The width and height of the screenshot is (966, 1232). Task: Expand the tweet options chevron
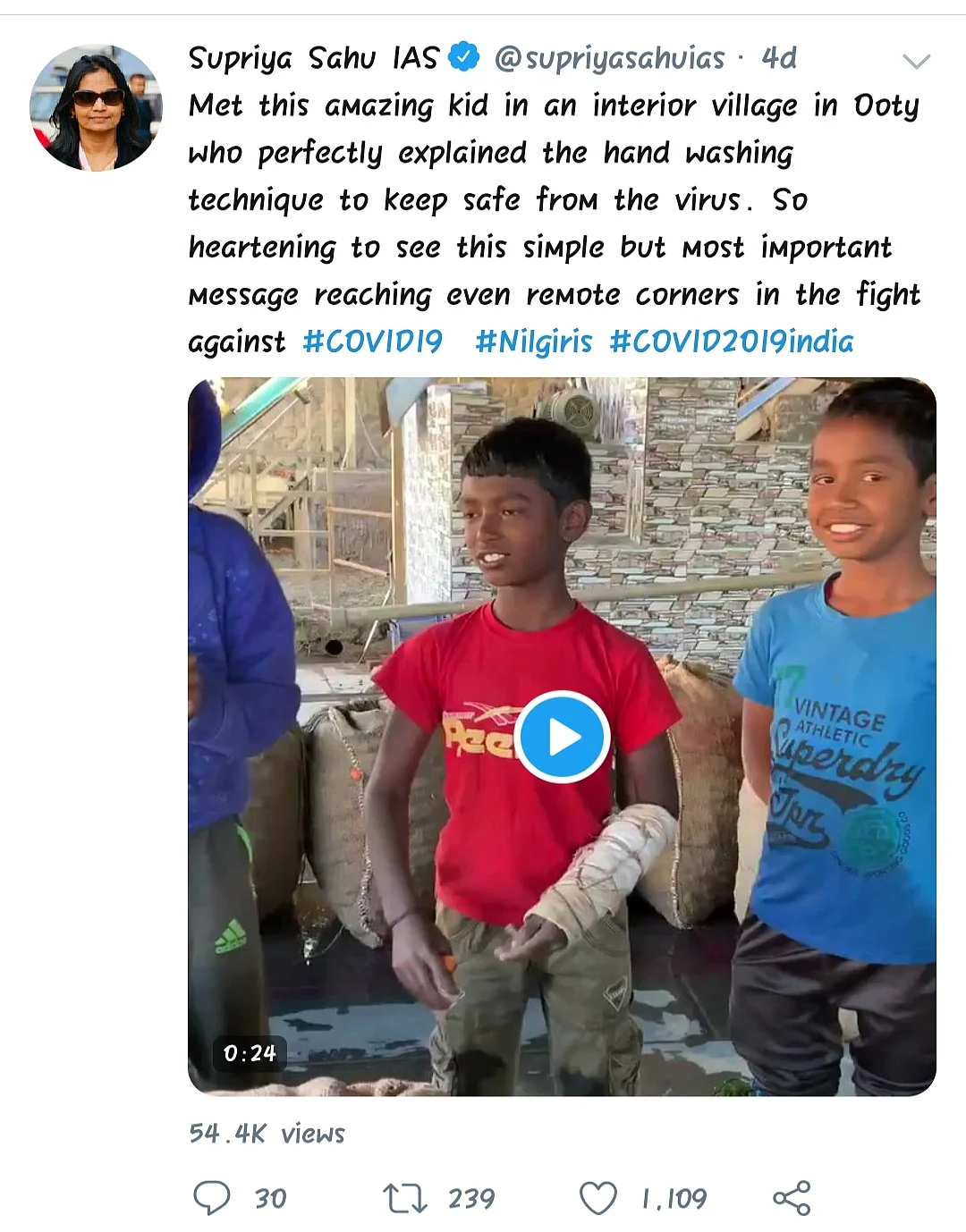pyautogui.click(x=917, y=62)
